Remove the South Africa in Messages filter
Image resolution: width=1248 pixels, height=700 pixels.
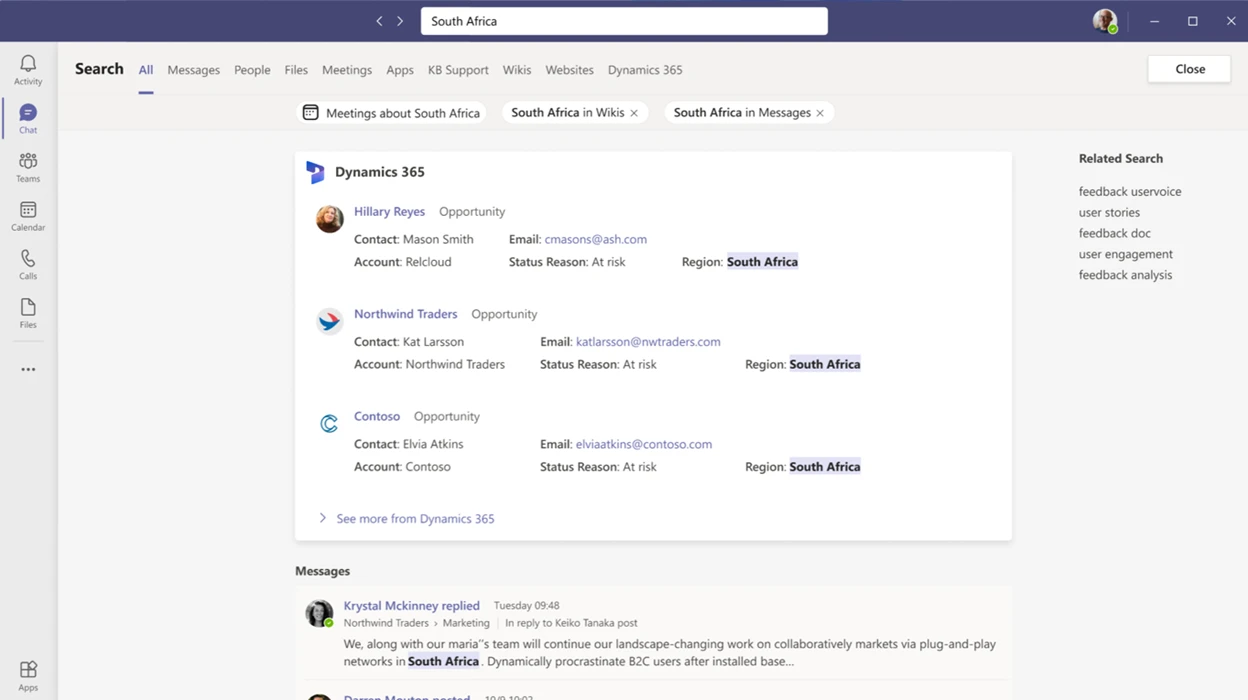[x=820, y=112]
